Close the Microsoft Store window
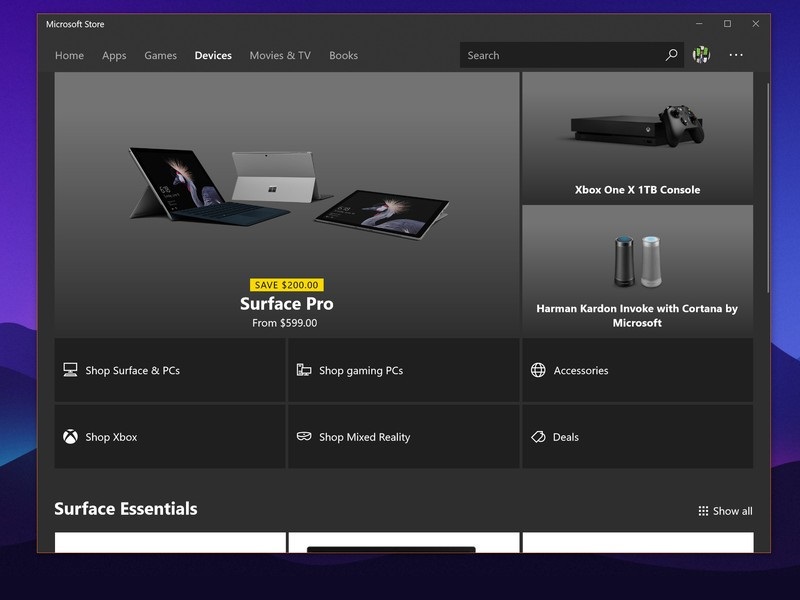This screenshot has width=800, height=600. 756,23
